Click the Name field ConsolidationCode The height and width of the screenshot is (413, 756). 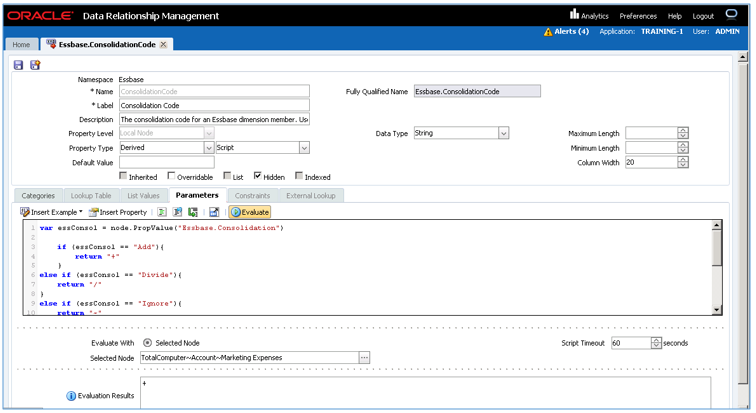214,91
